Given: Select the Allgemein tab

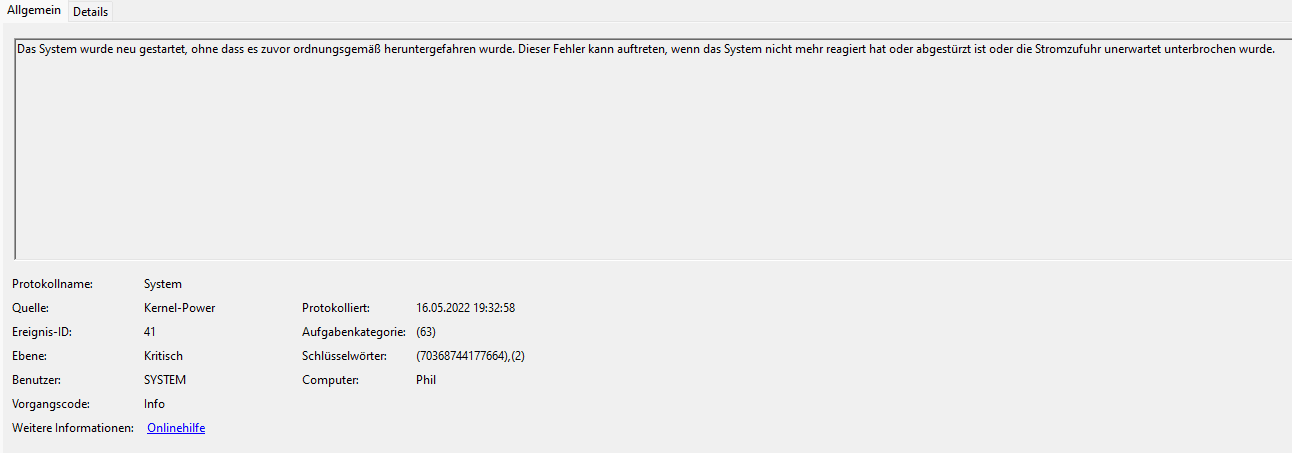Looking at the screenshot, I should 34,10.
